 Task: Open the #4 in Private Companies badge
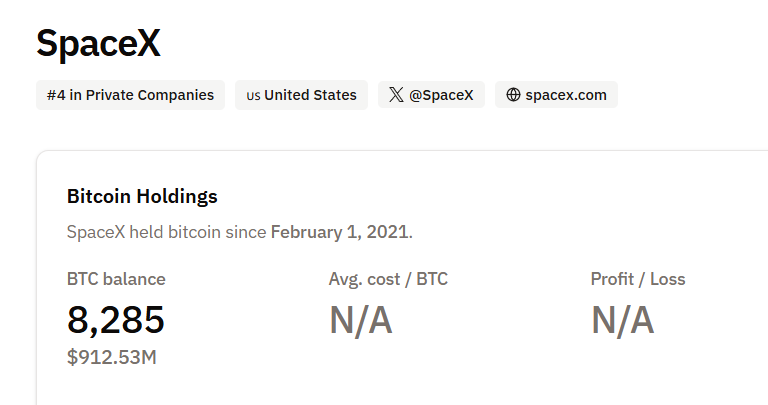click(130, 95)
